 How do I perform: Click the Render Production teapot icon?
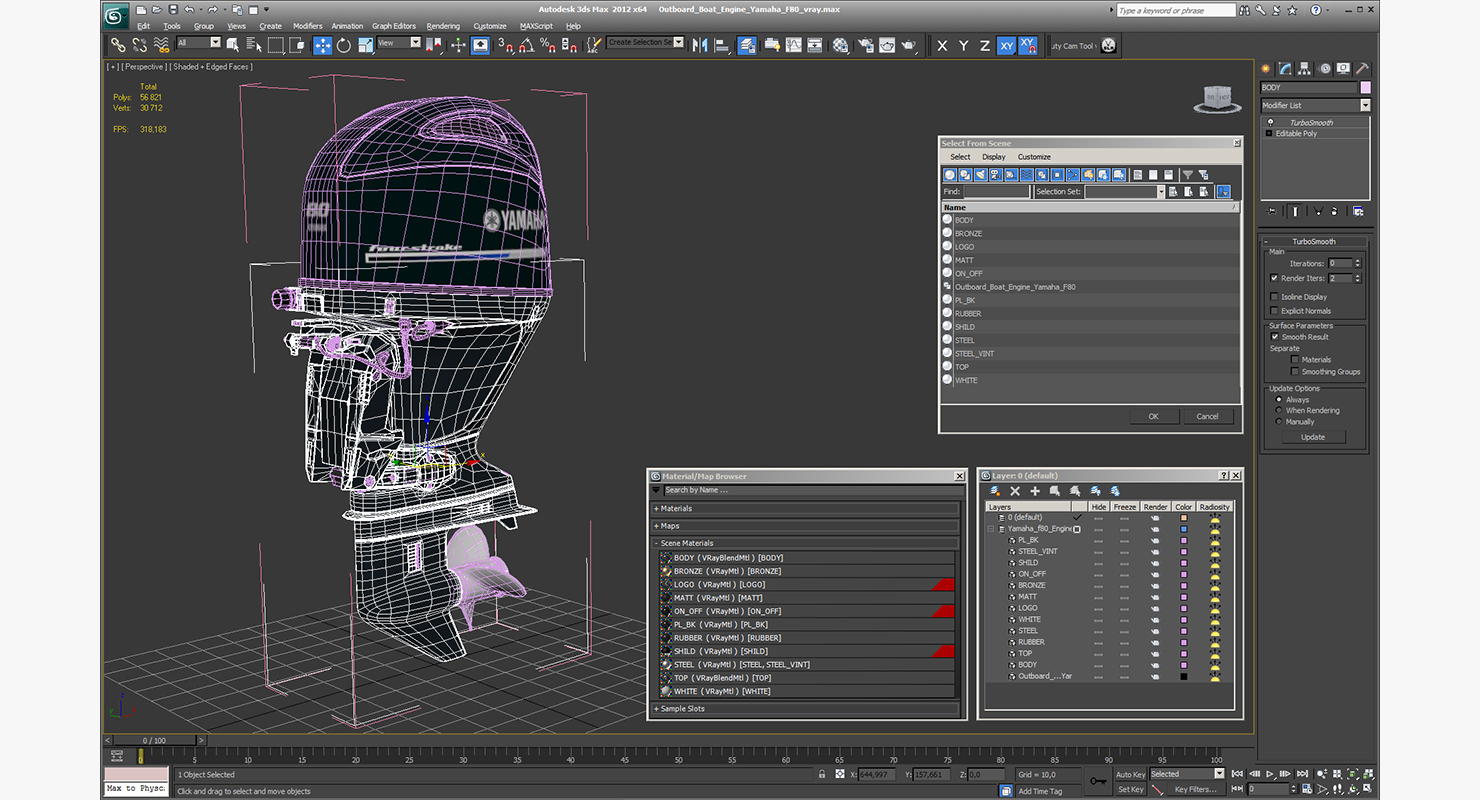pos(908,45)
